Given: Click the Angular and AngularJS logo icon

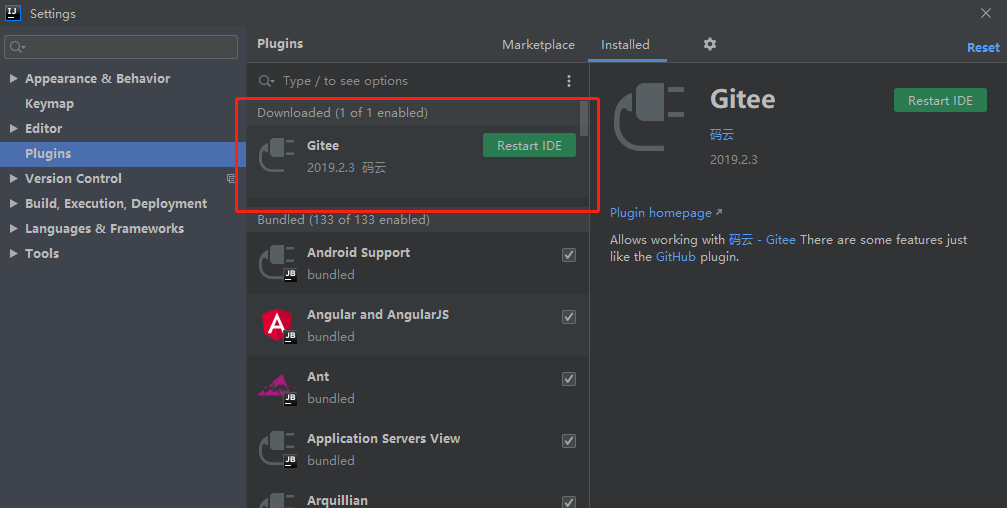Looking at the screenshot, I should [x=277, y=325].
